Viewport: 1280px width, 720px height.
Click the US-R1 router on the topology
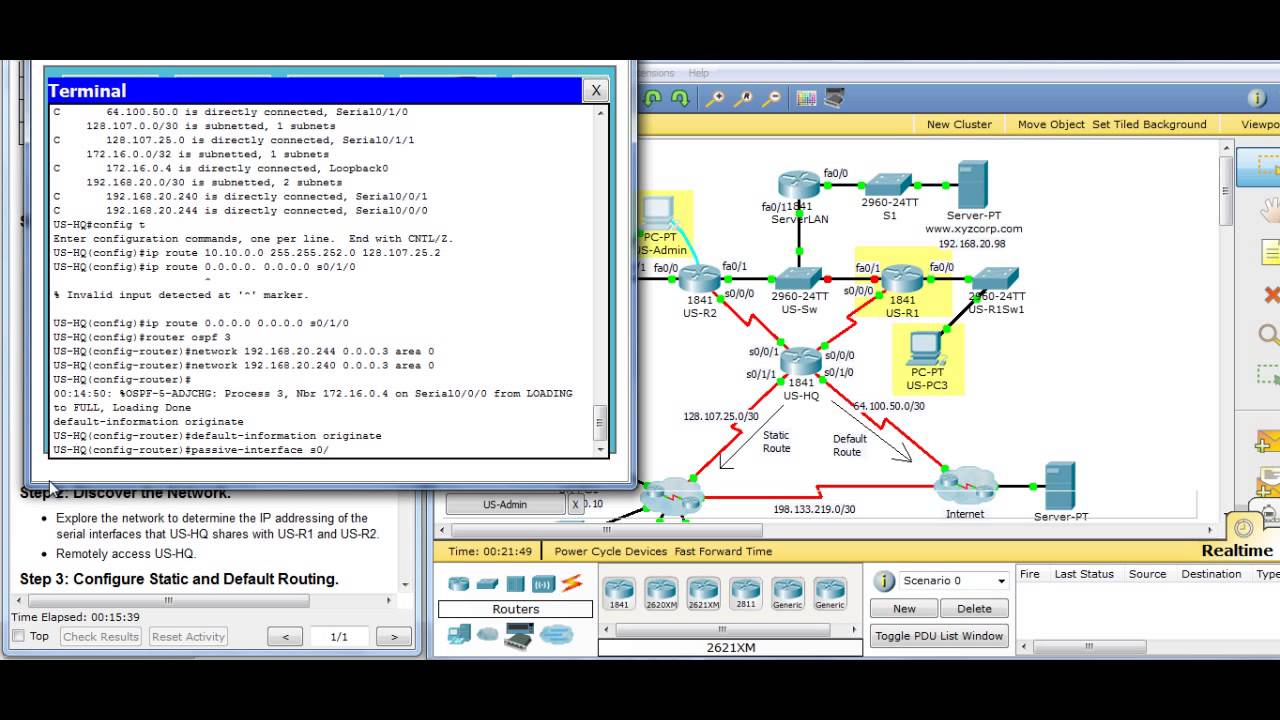902,279
